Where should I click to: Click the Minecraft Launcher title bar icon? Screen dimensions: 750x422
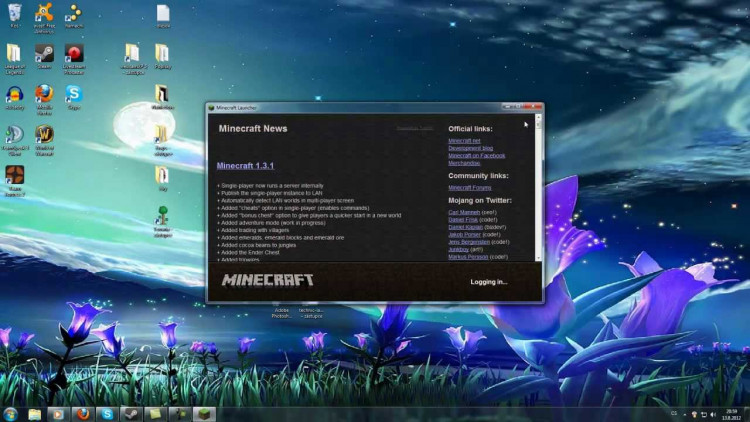[x=211, y=108]
